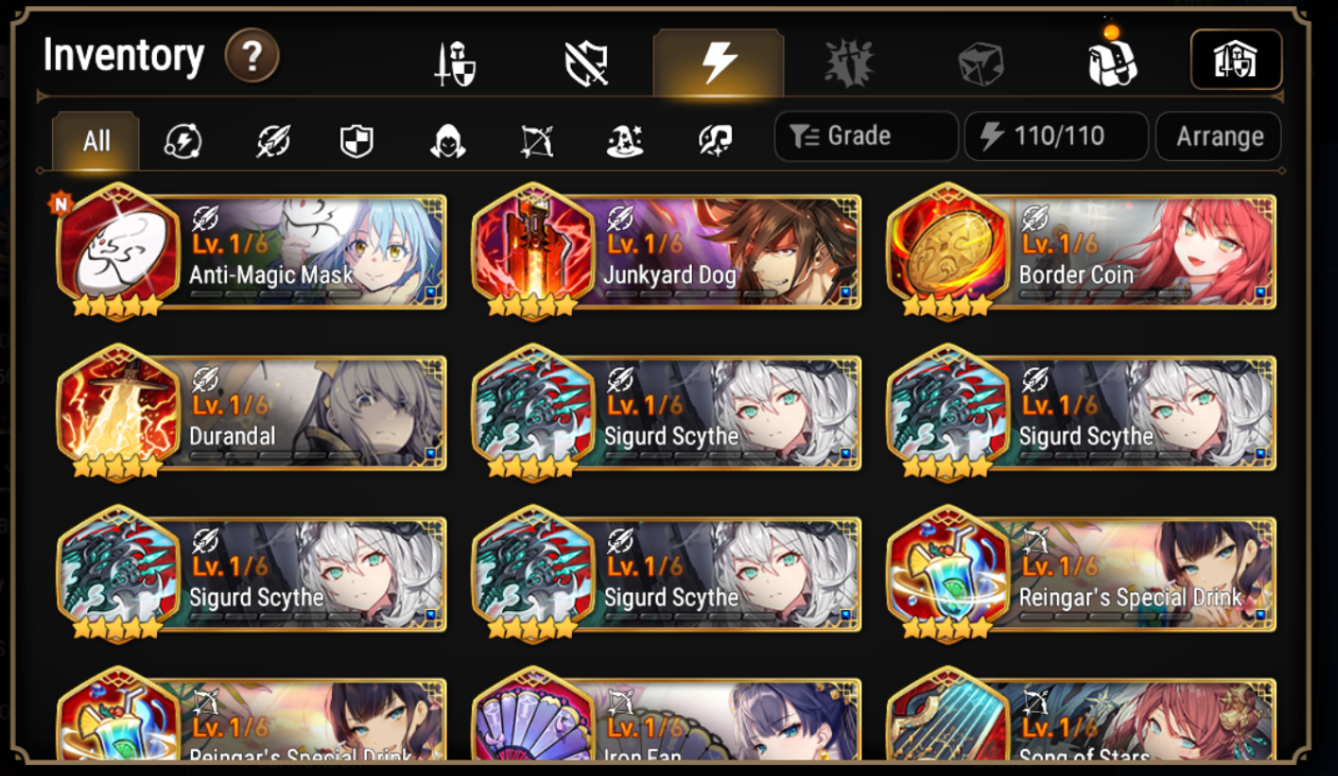The image size is (1338, 776).
Task: Filter by Mage wizard hat icon
Action: [625, 141]
